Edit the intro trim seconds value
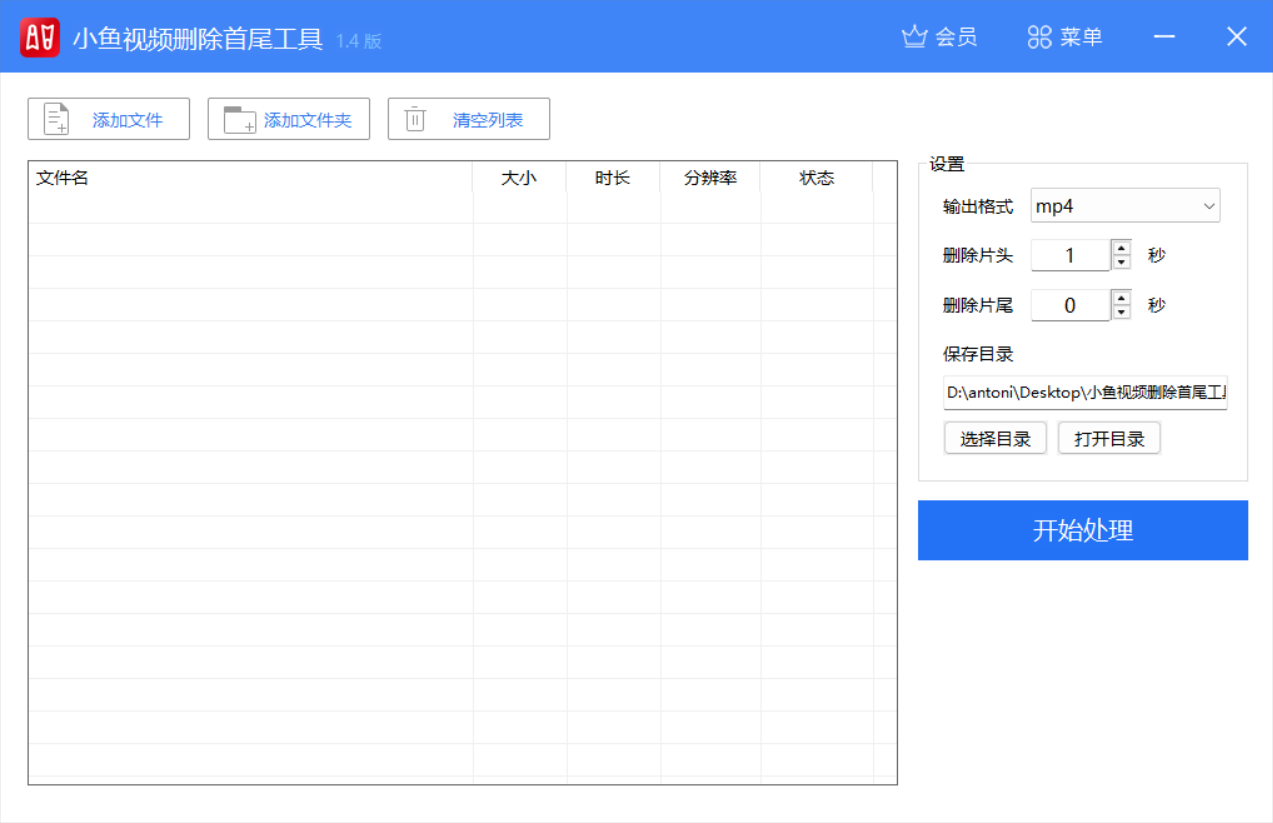The image size is (1273, 823). [1070, 255]
